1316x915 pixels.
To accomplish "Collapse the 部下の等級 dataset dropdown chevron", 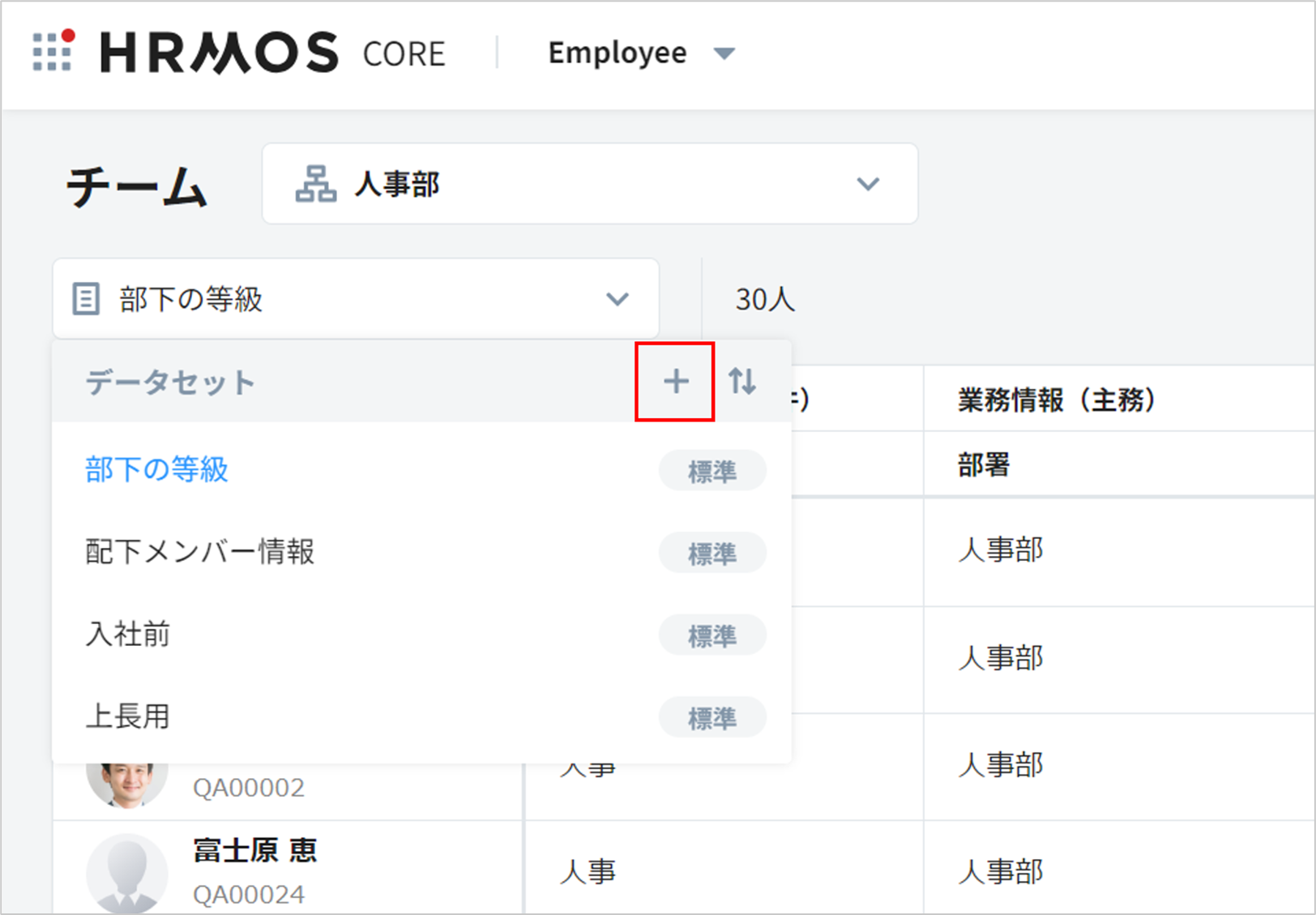I will coord(617,299).
